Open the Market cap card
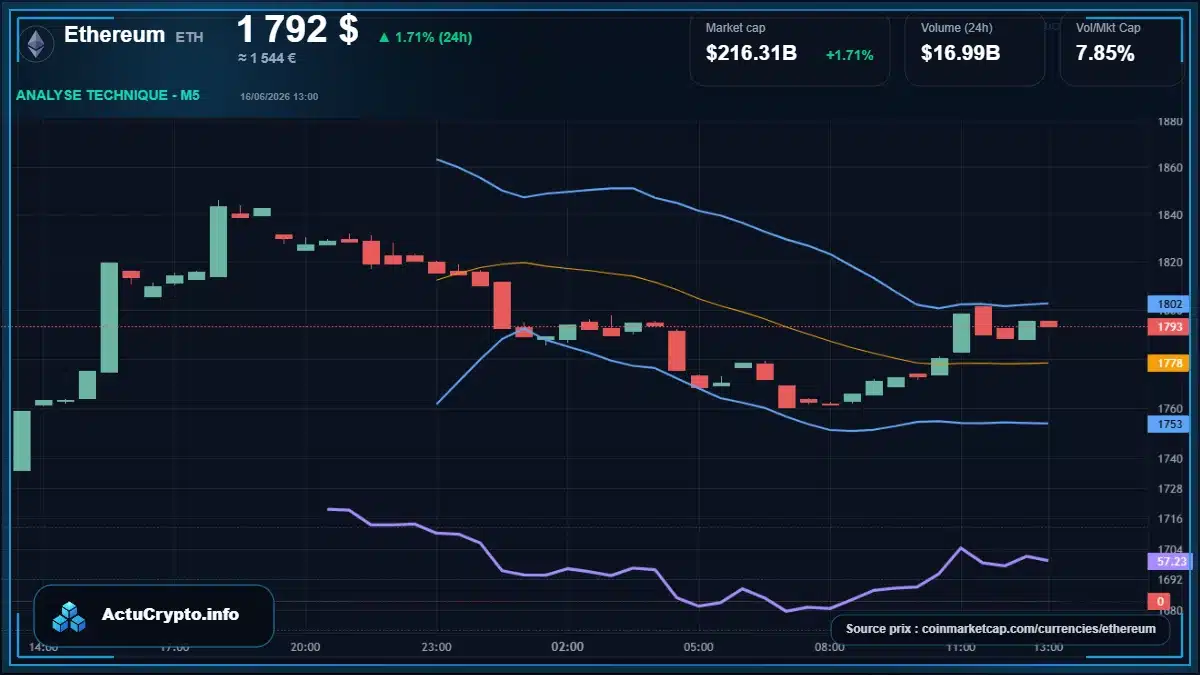Image resolution: width=1200 pixels, height=675 pixels. coord(791,48)
